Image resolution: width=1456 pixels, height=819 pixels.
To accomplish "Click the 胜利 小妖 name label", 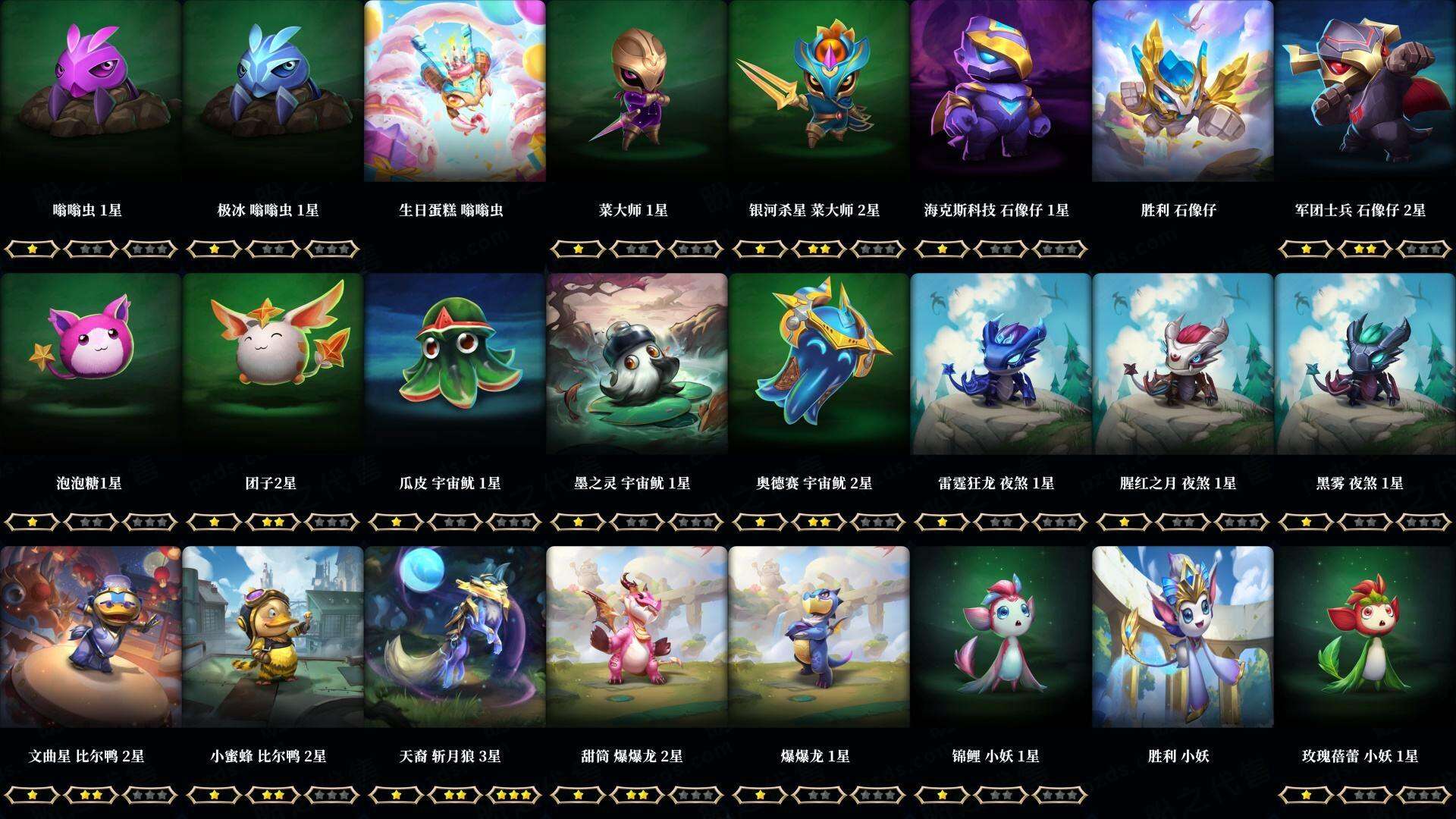I will click(x=1178, y=756).
